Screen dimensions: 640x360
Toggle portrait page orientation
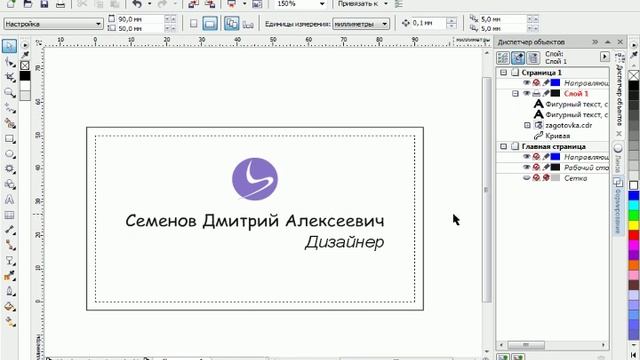point(193,24)
